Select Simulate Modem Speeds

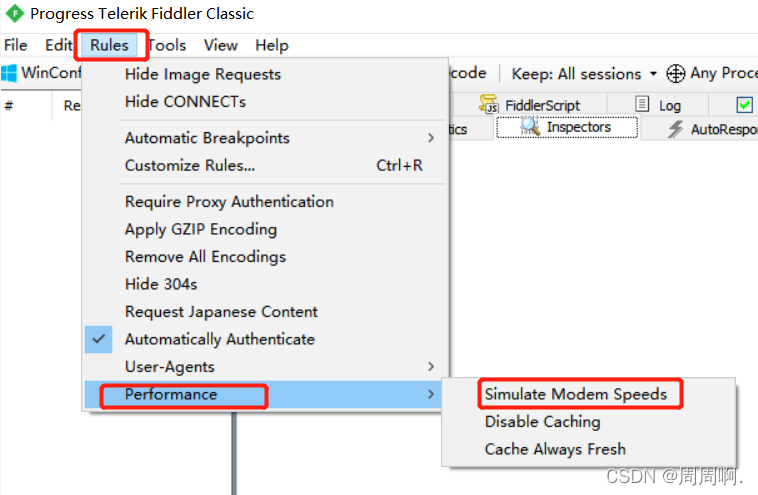pos(576,394)
